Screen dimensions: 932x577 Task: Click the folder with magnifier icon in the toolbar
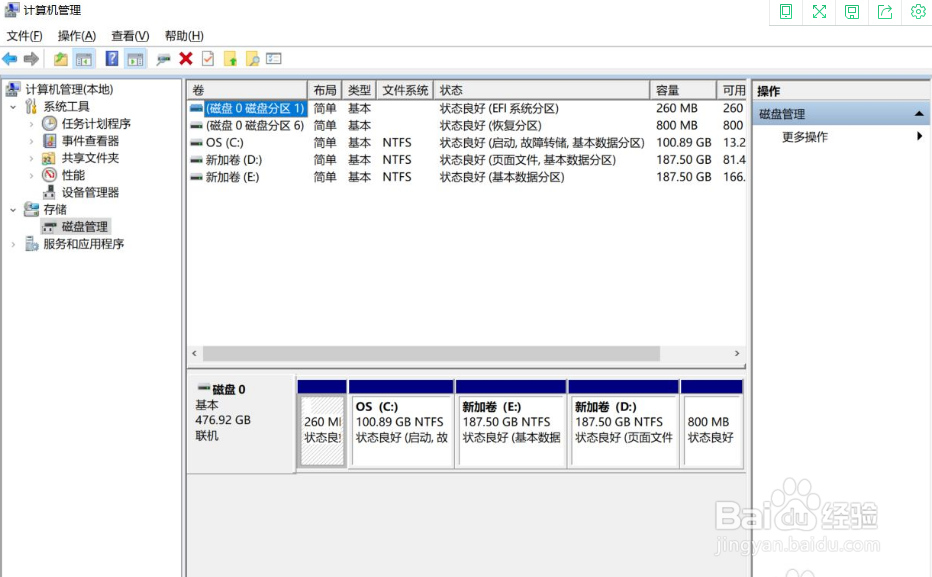pyautogui.click(x=252, y=58)
